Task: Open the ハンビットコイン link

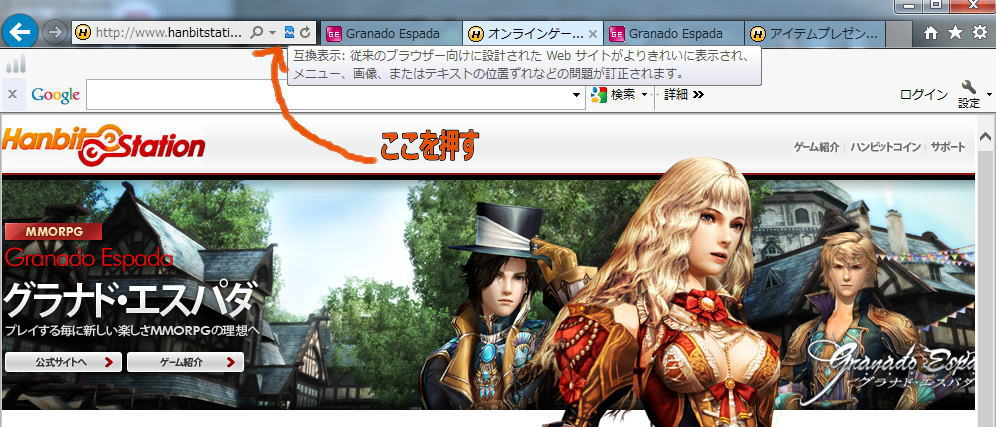Action: click(885, 147)
